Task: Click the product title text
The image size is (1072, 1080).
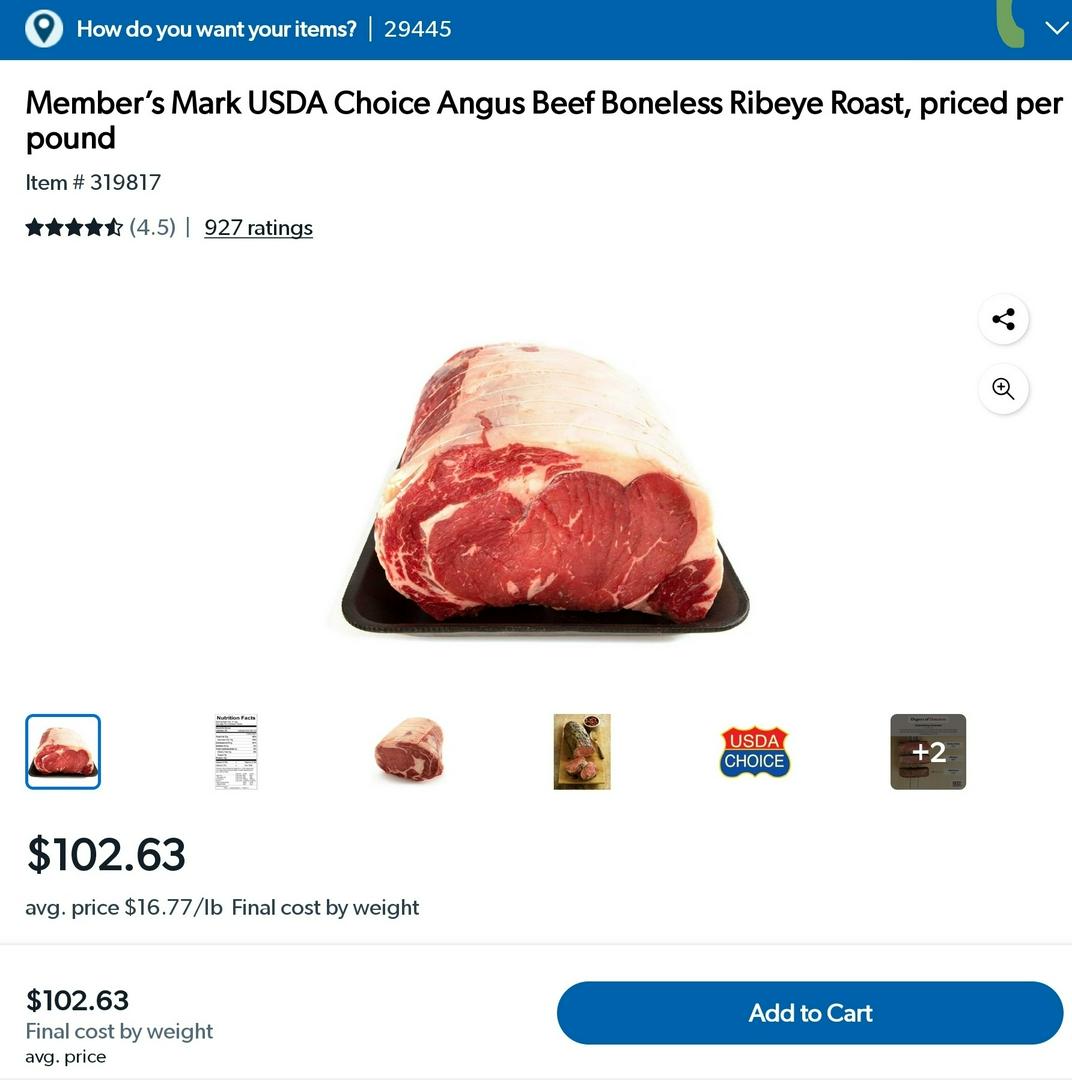Action: click(544, 121)
